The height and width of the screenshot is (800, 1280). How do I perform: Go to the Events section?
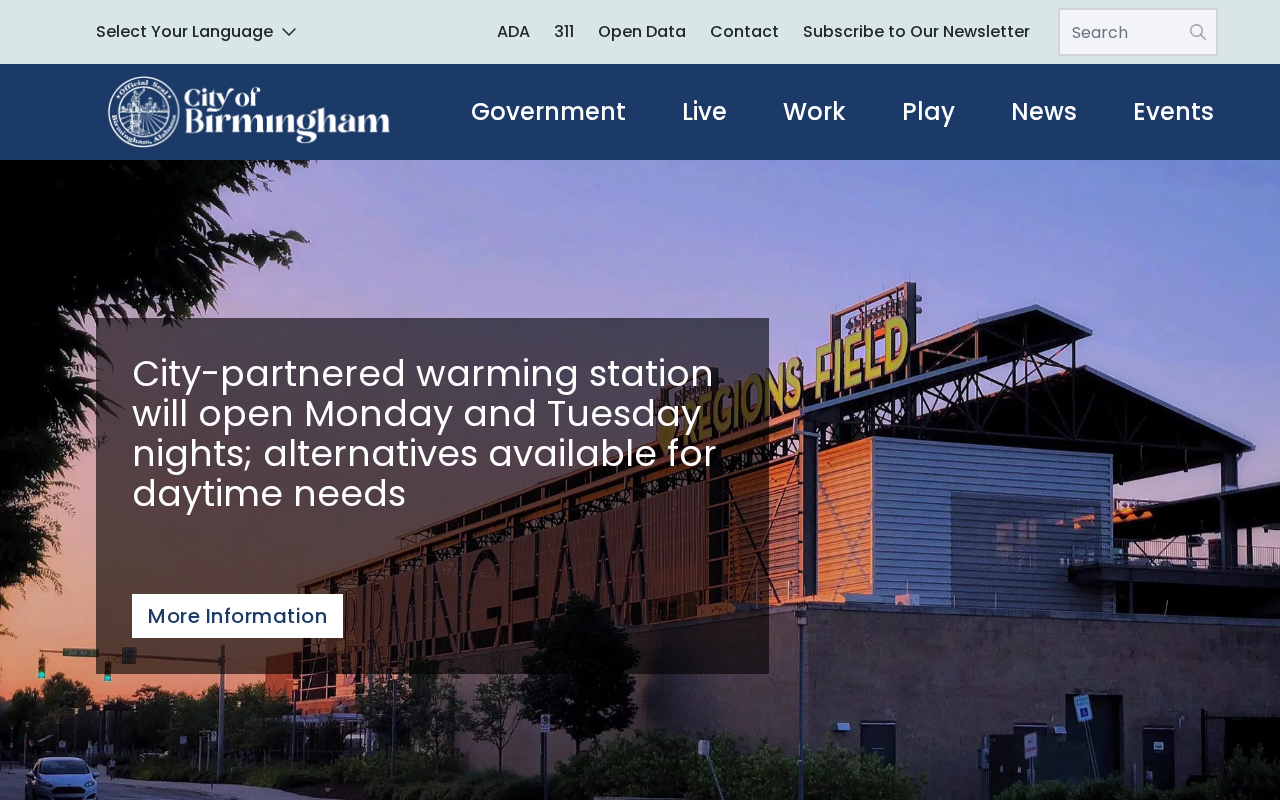pyautogui.click(x=1173, y=112)
